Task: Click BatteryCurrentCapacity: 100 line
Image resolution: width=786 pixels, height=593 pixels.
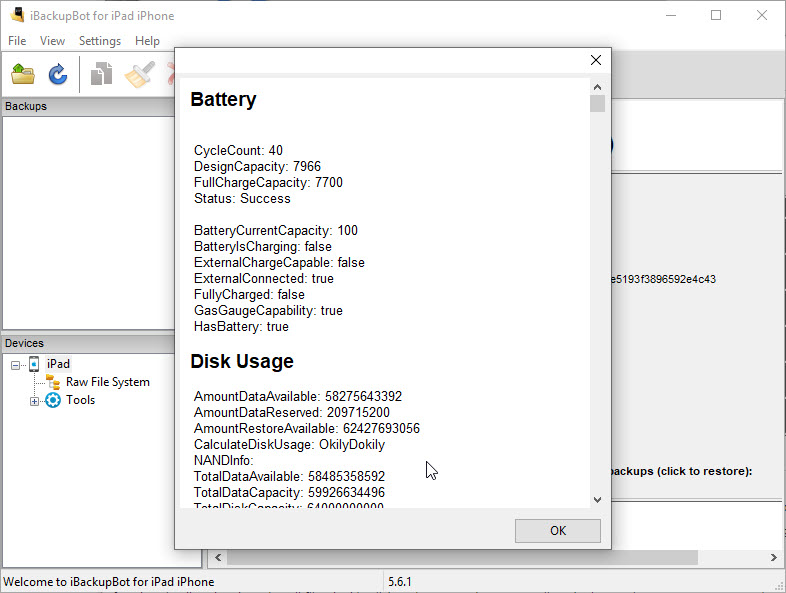Action: point(276,231)
